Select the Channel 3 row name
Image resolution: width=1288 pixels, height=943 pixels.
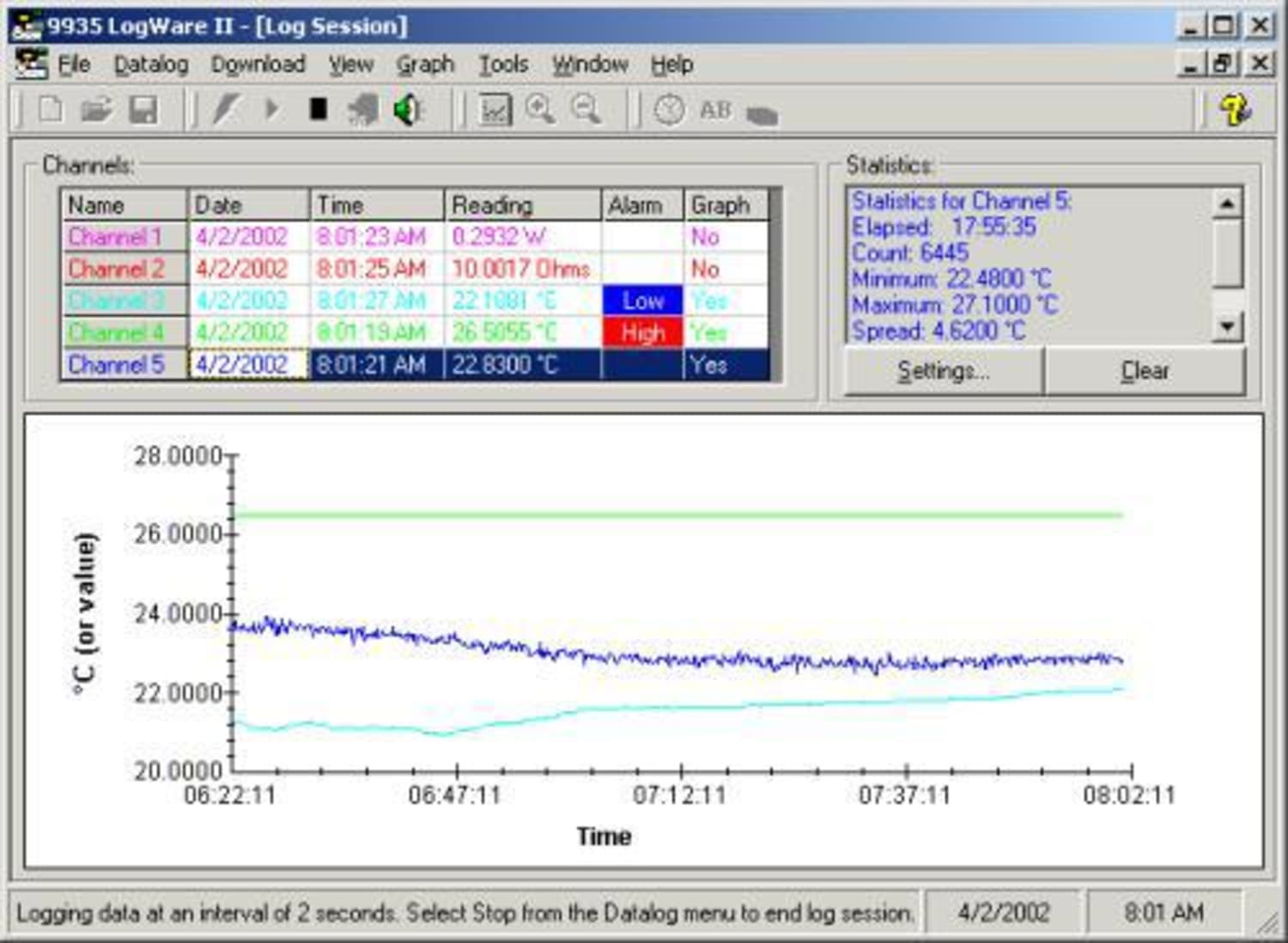pyautogui.click(x=124, y=301)
